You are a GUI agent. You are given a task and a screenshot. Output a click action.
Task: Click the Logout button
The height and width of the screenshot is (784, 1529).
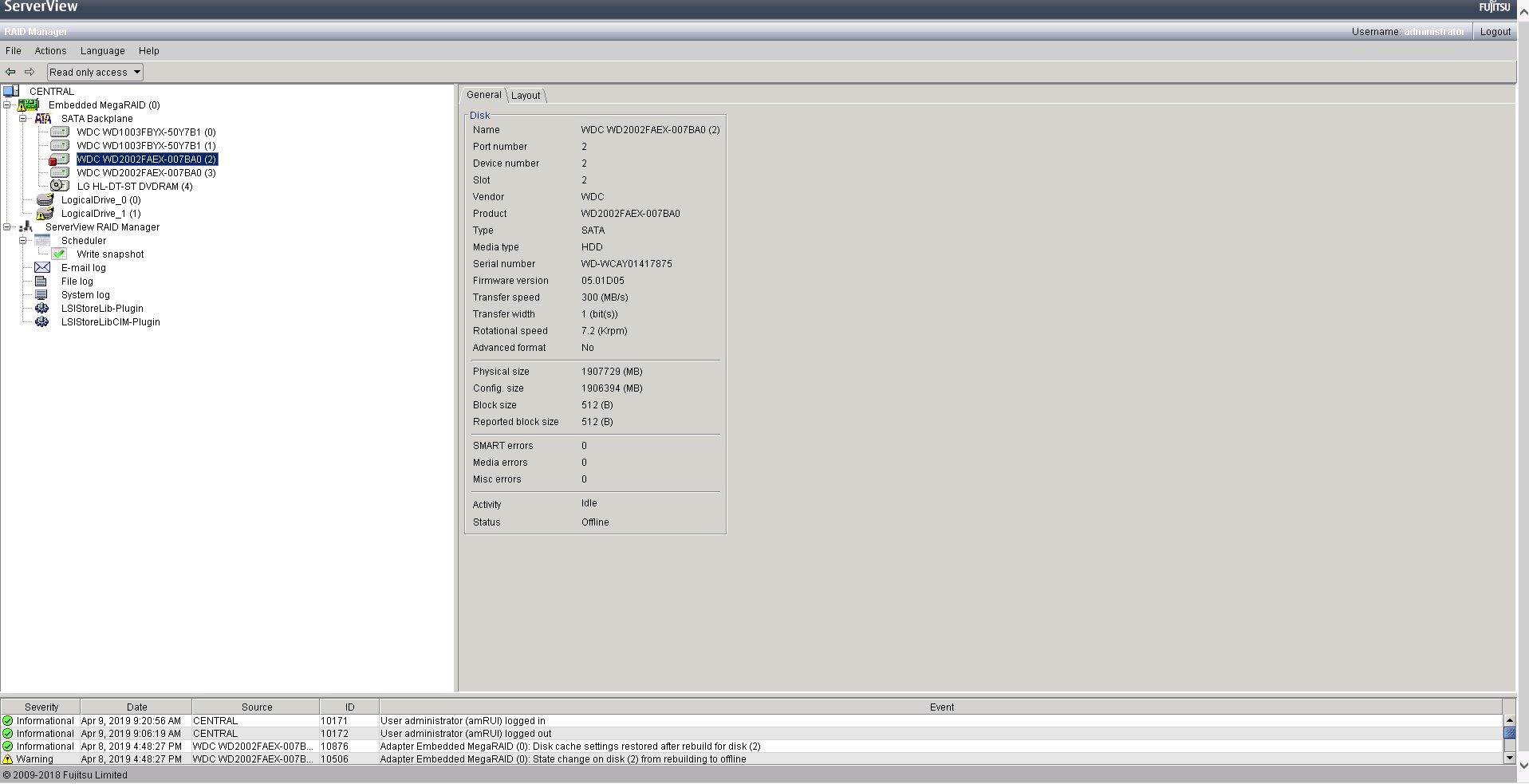coord(1496,32)
